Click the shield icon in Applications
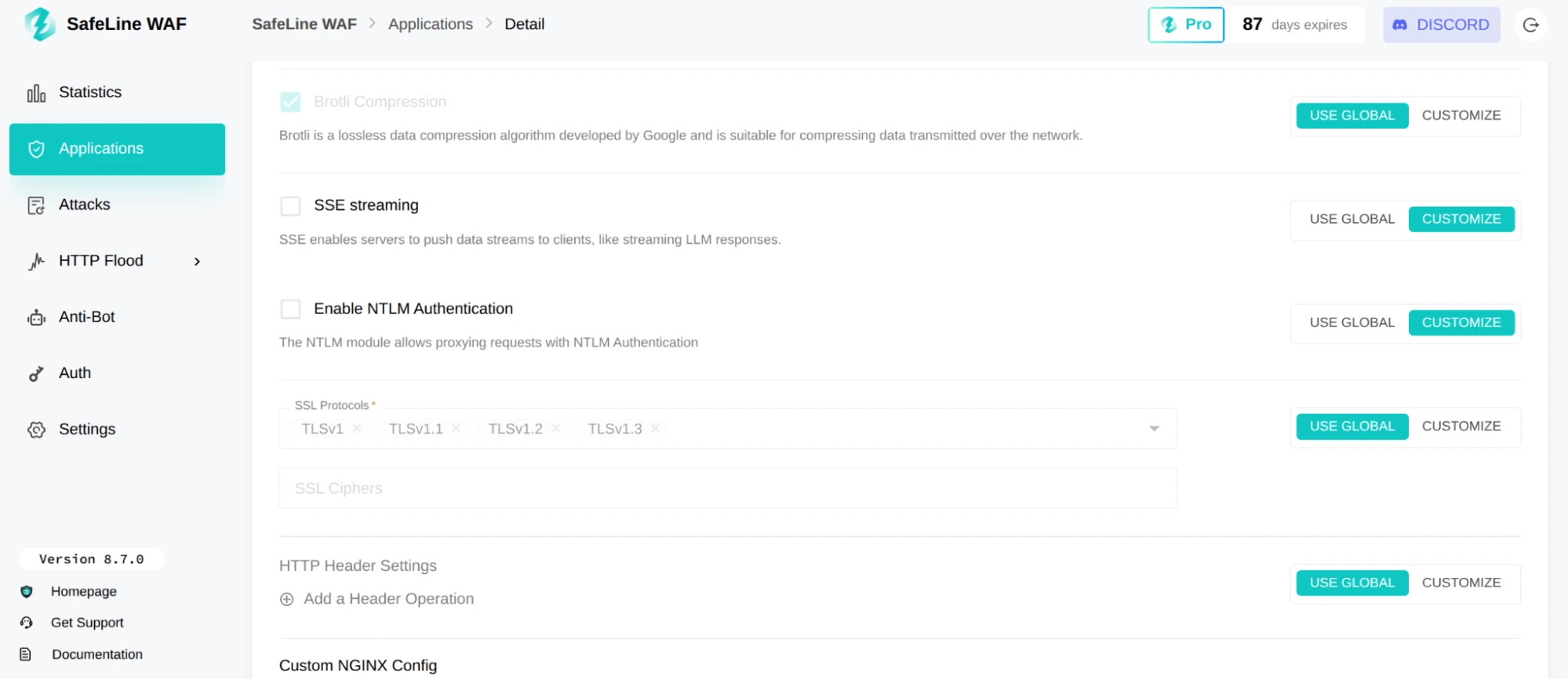The height and width of the screenshot is (679, 1568). coord(36,149)
